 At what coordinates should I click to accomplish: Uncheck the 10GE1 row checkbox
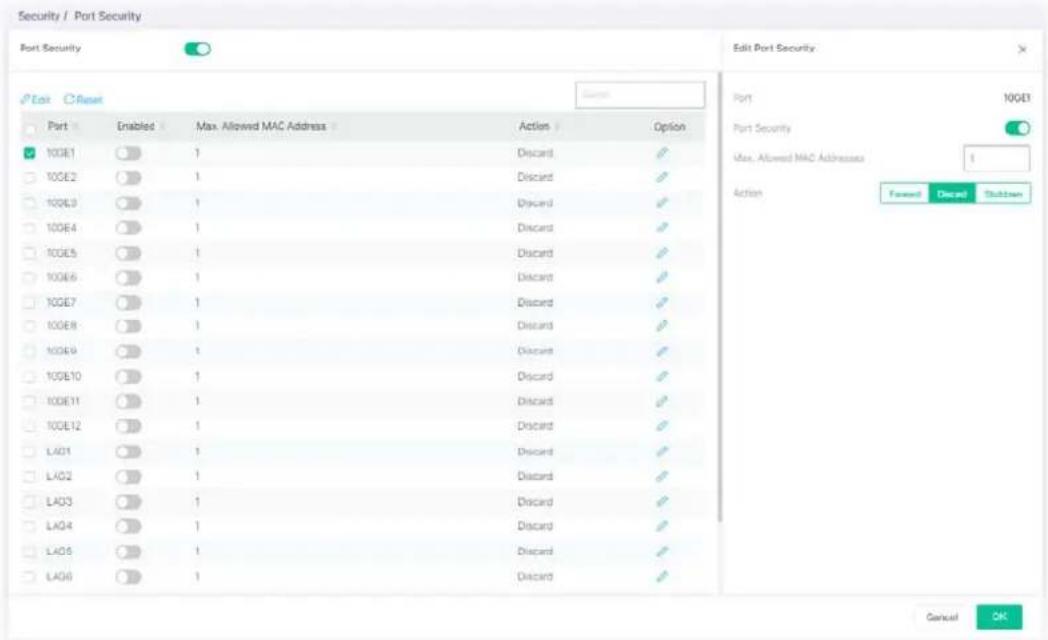click(29, 153)
